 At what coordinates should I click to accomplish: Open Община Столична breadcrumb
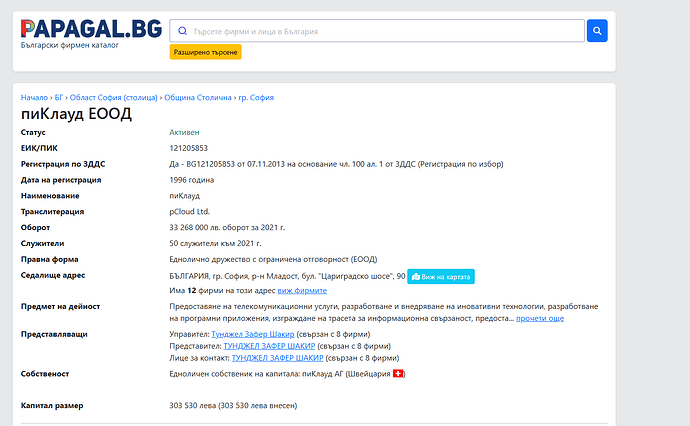pyautogui.click(x=198, y=98)
